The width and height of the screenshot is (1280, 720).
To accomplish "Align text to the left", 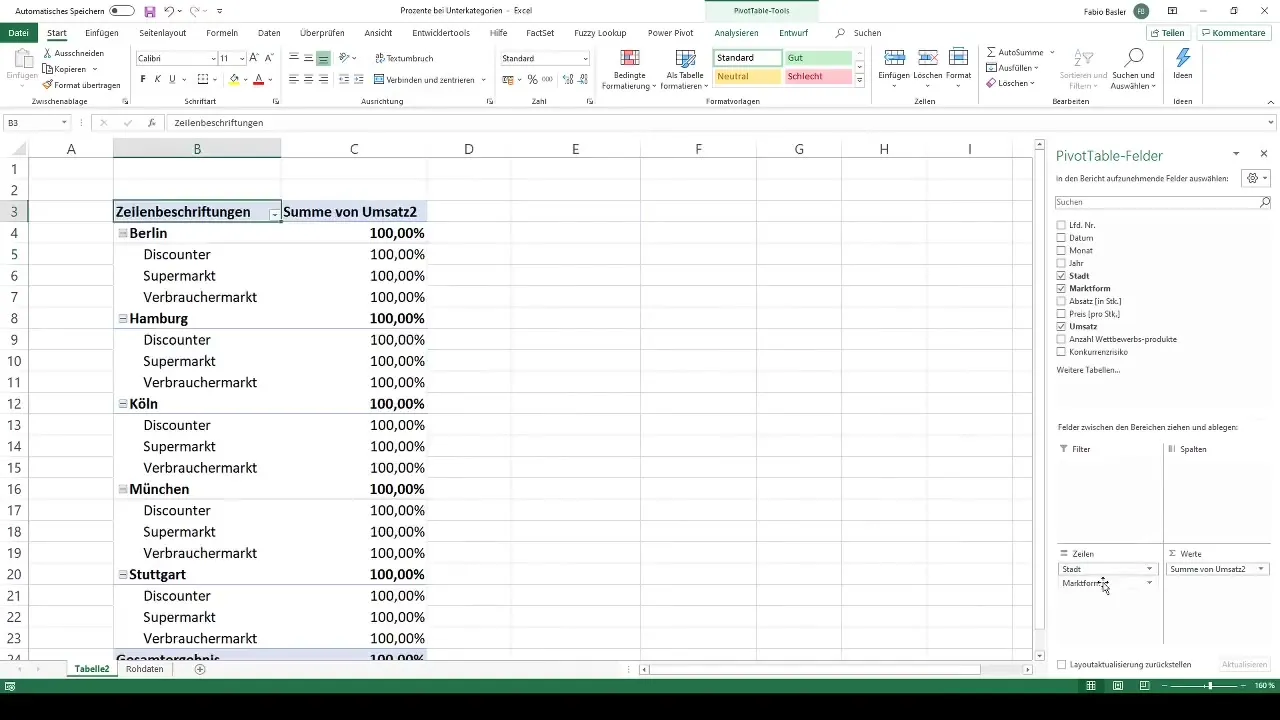I will coord(295,79).
